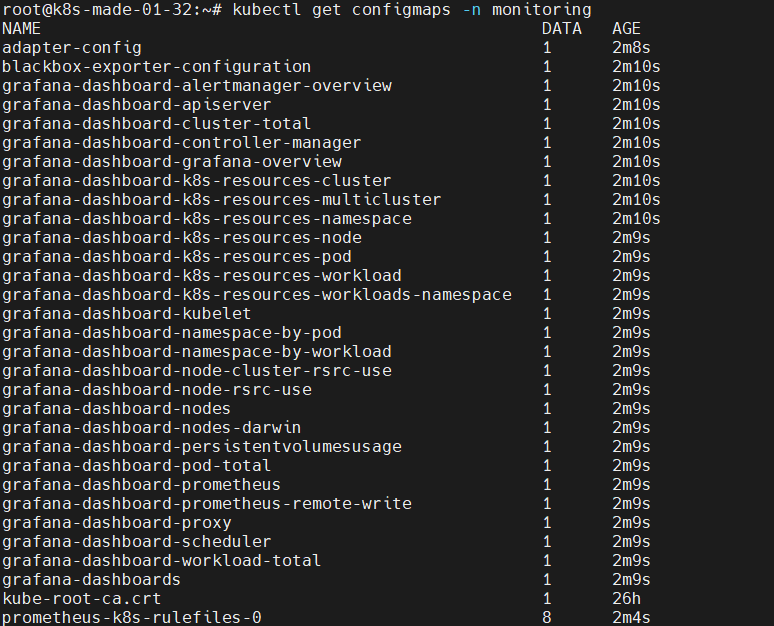Select grafana-dashboard-nodes-darwin entry

(152, 428)
